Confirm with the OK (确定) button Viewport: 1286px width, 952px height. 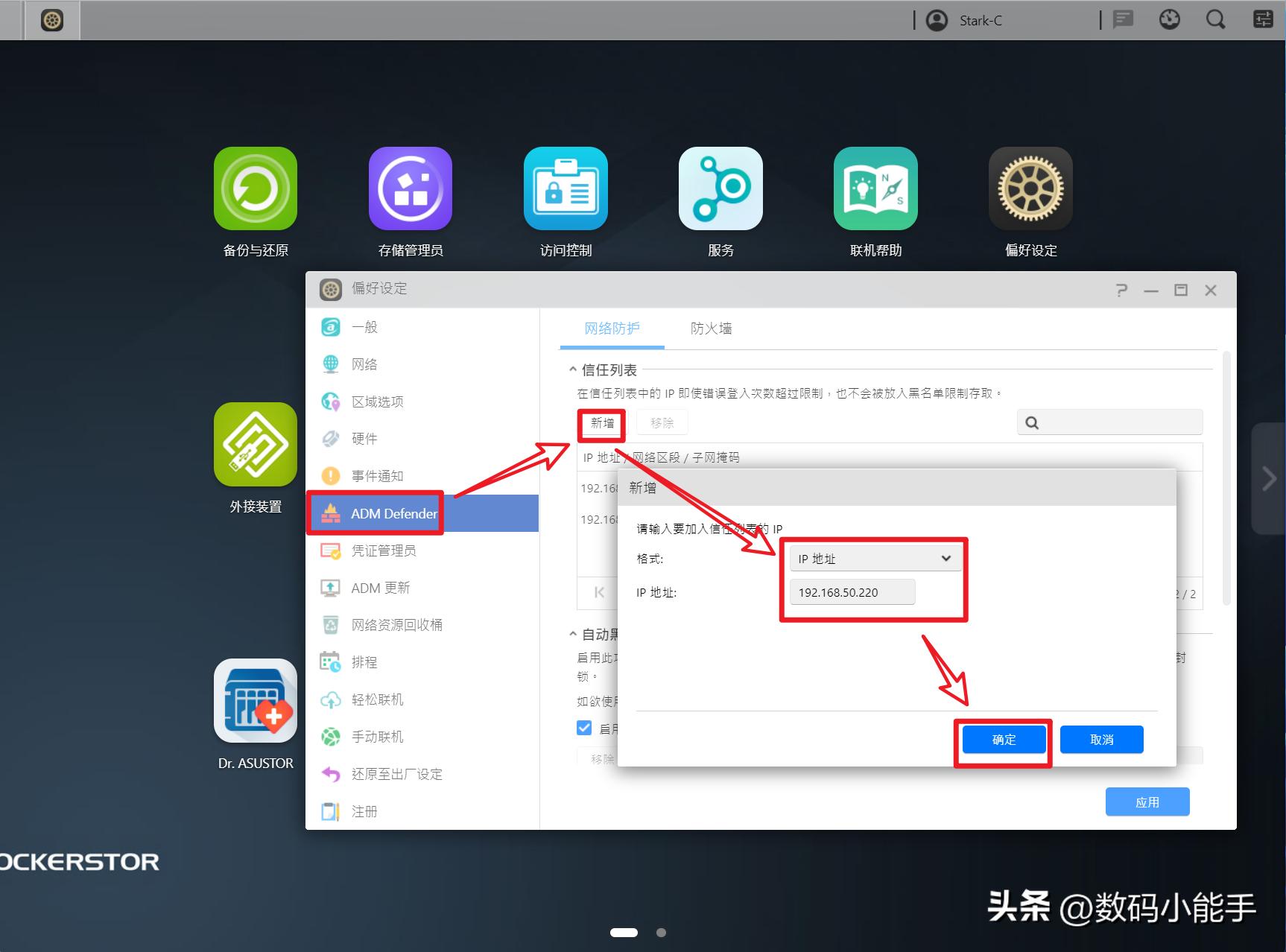click(x=1004, y=740)
